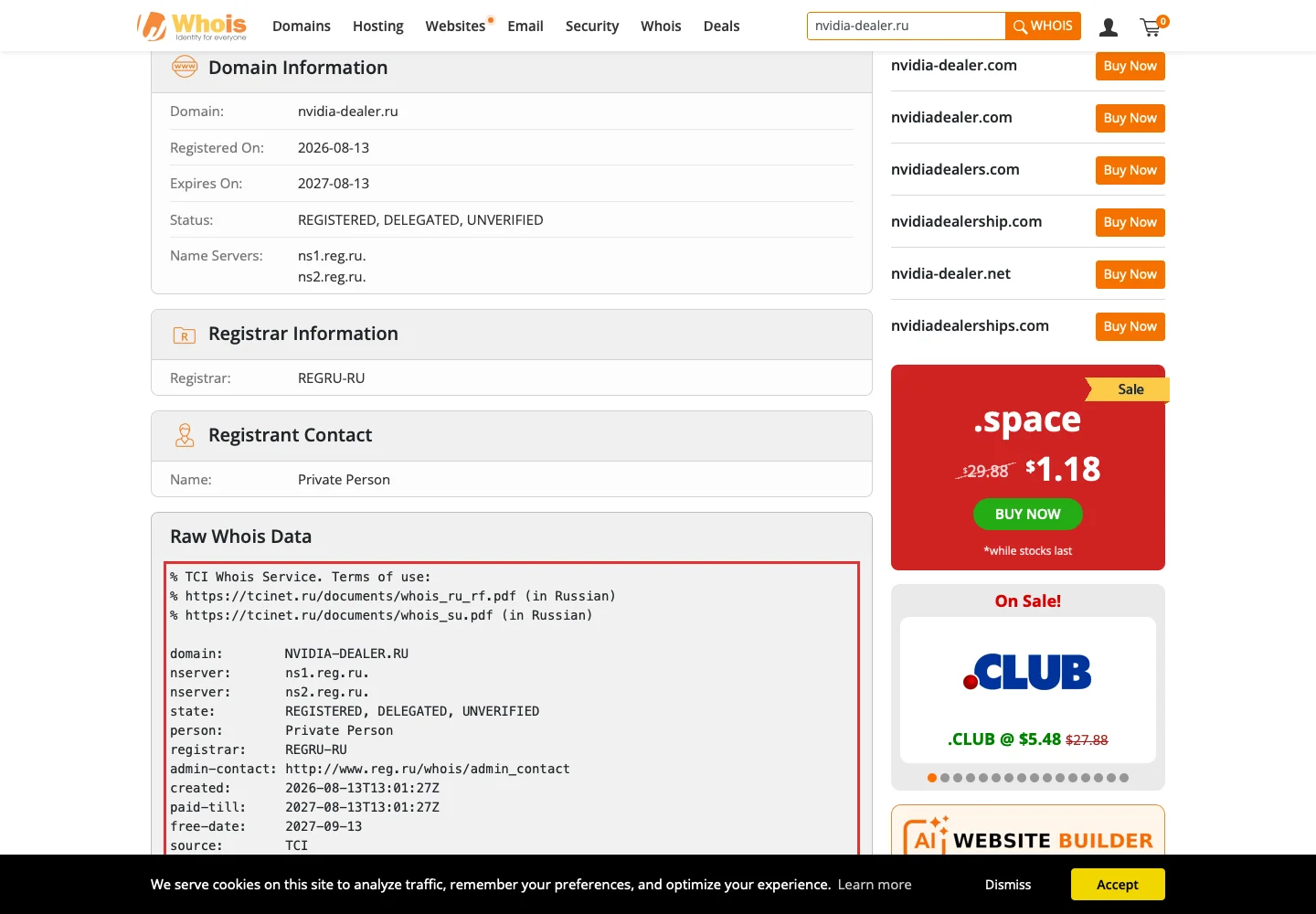Click the domain search input field
The height and width of the screenshot is (914, 1316).
pos(906,26)
